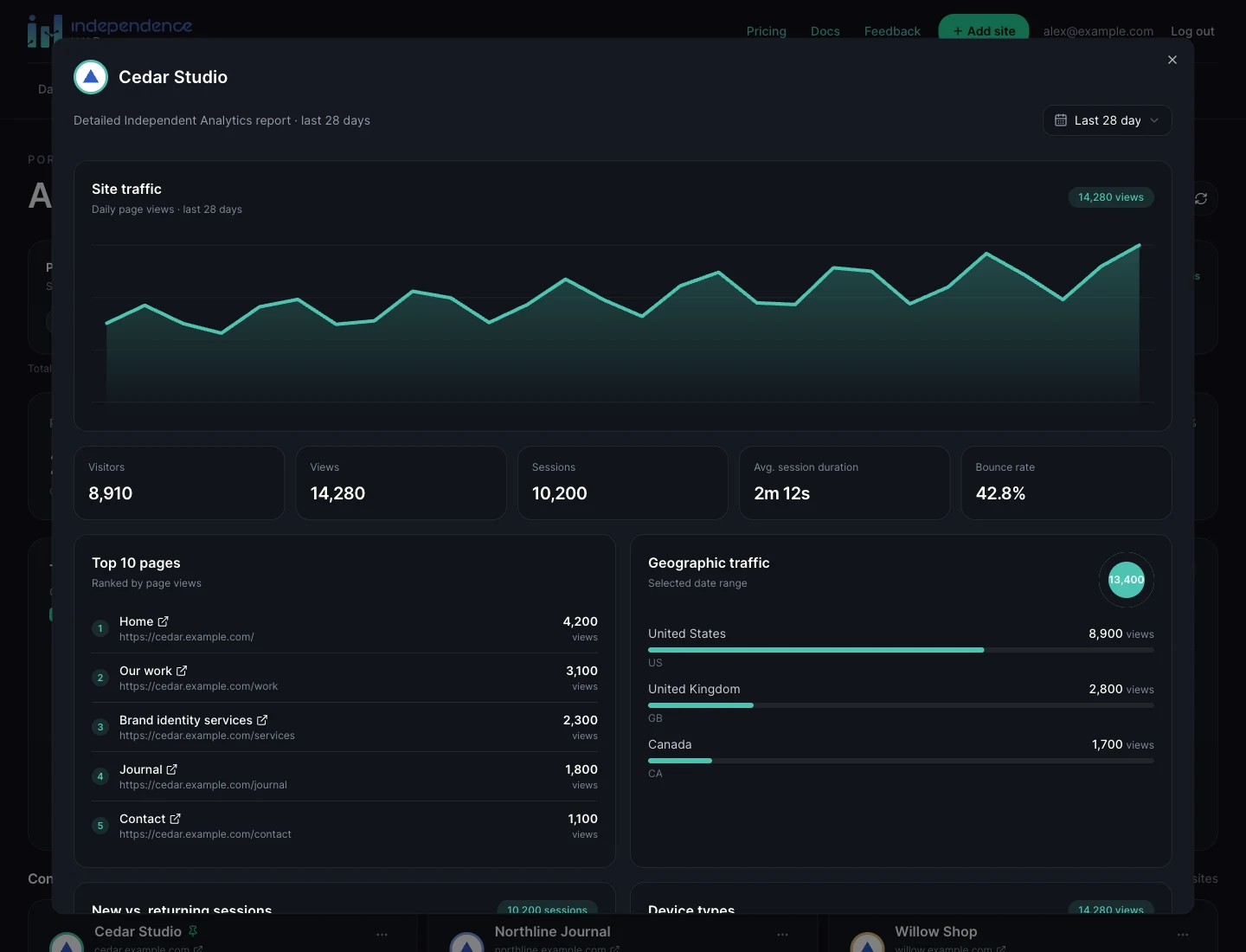This screenshot has height=952, width=1246.
Task: Click Log out link
Action: [x=1192, y=31]
